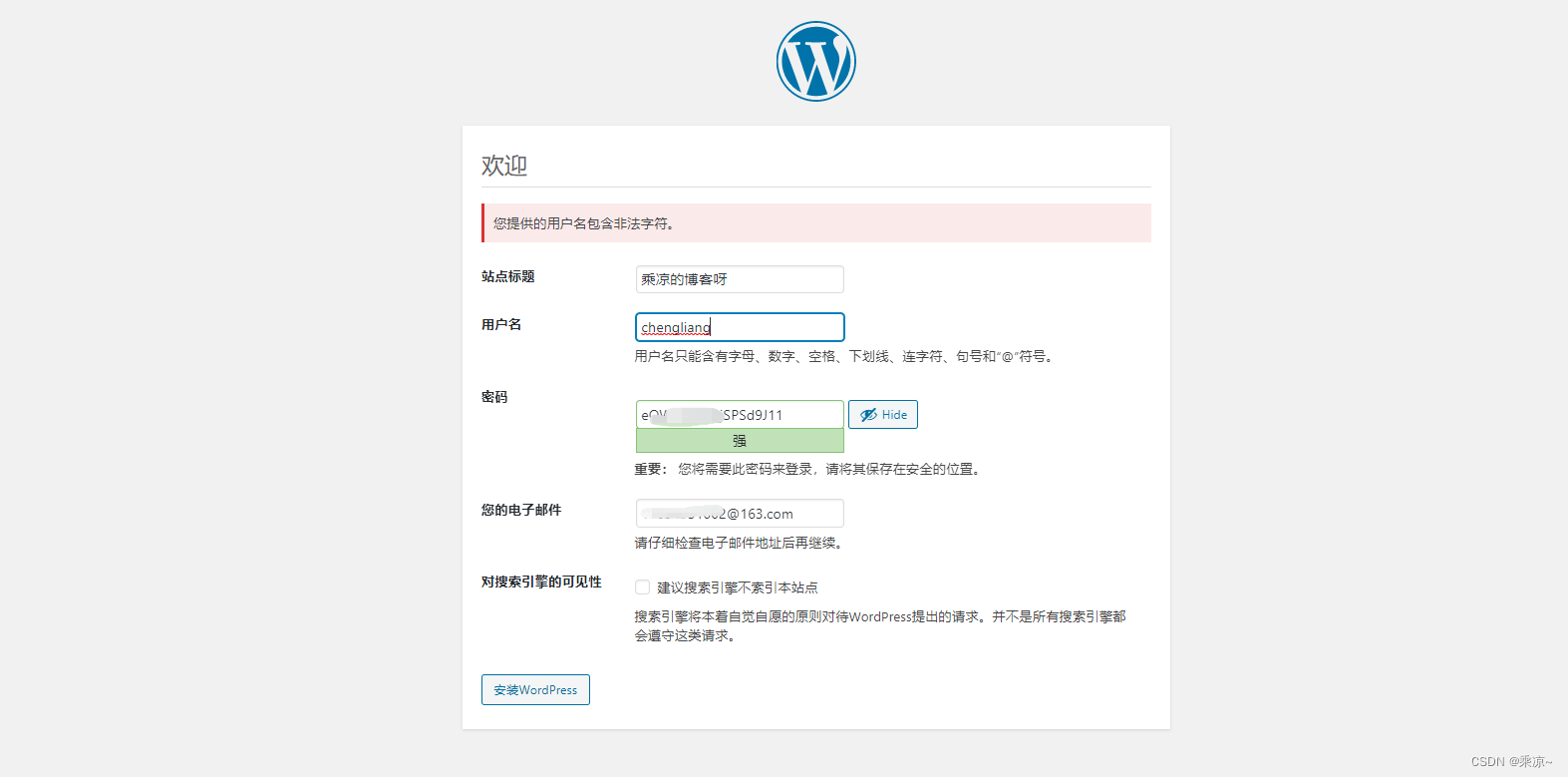1568x777 pixels.
Task: Check the discourage search engines checkbox
Action: [x=643, y=587]
